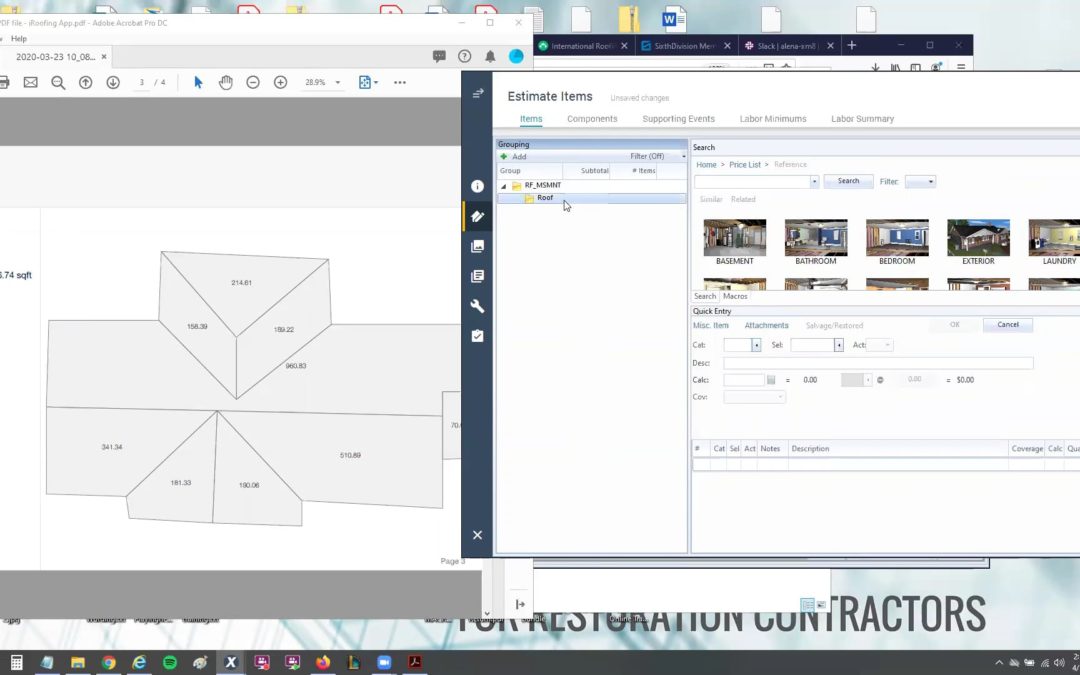This screenshot has width=1080, height=675.
Task: Switch to the Macros tab
Action: 735,296
